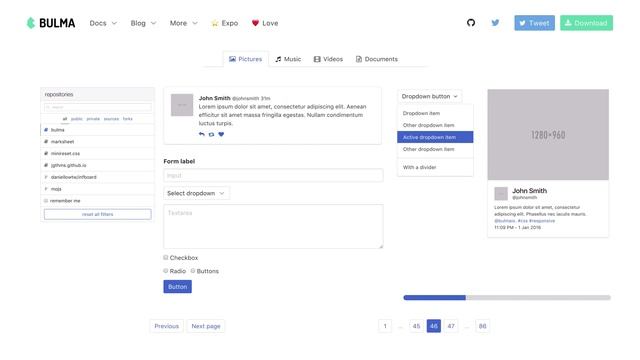The height and width of the screenshot is (360, 640).
Task: Go to page 45
Action: 416,326
